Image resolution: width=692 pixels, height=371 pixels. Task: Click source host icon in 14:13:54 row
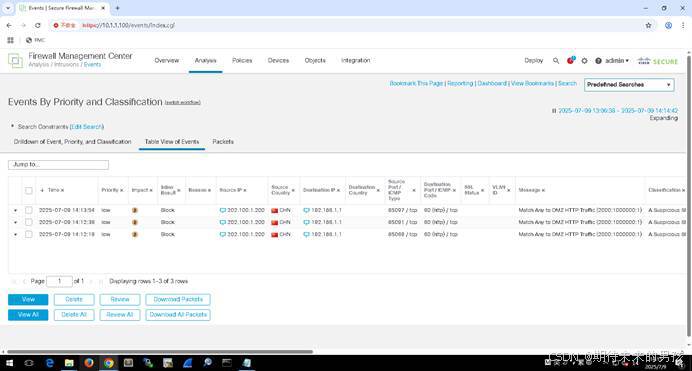(223, 210)
